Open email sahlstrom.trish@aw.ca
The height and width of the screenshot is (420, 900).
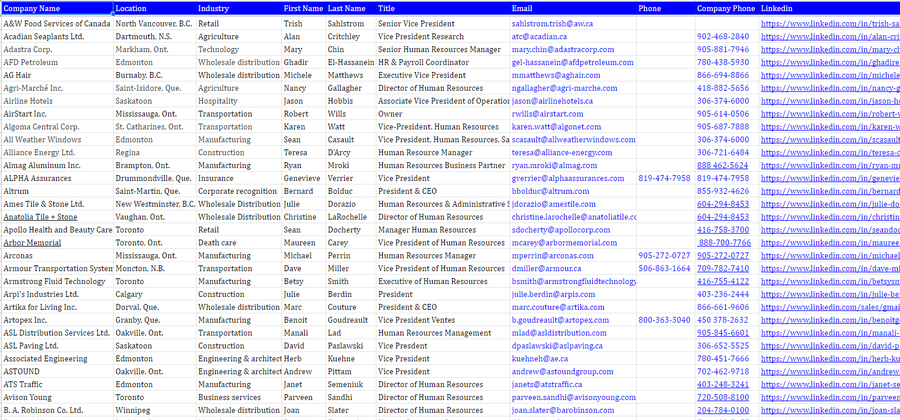552,24
